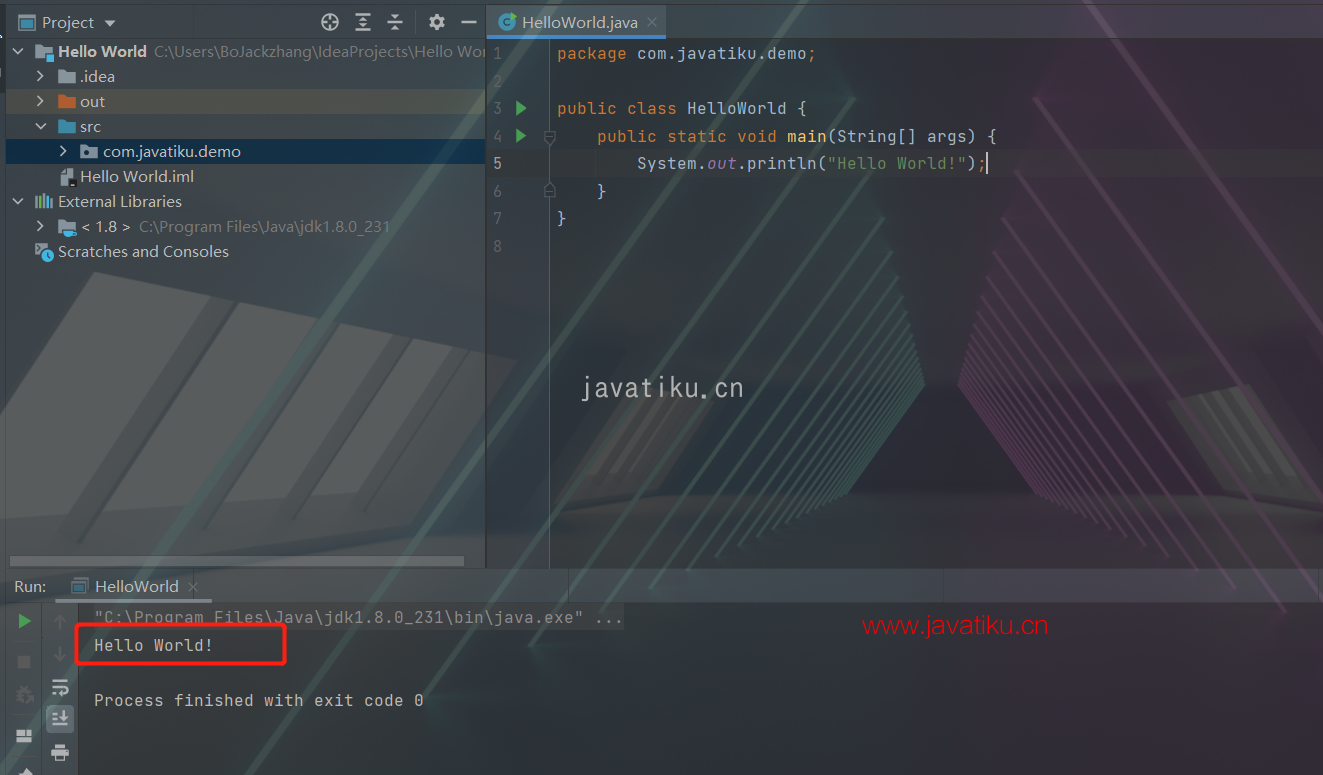This screenshot has width=1323, height=775.
Task: Click the Up the Stack Trace arrow
Action: (60, 621)
